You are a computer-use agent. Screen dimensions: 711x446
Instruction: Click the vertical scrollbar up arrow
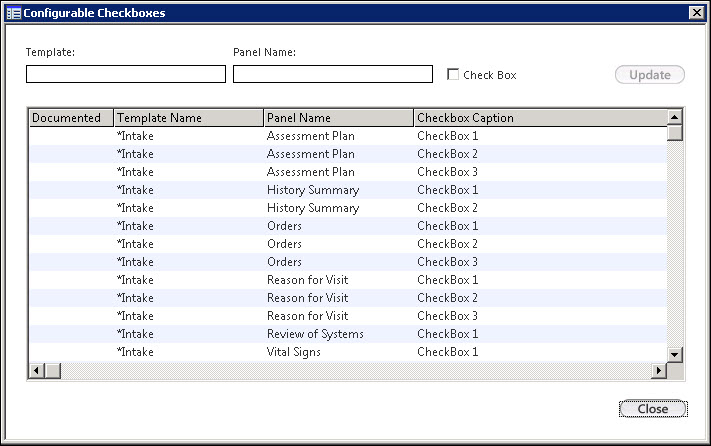675,117
